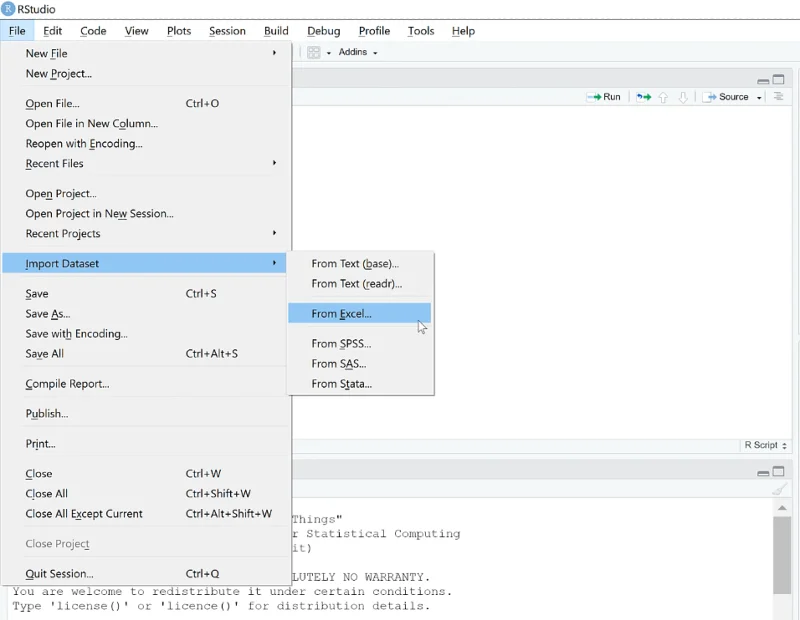This screenshot has height=620, width=800.
Task: Show document outline icon
Action: (778, 96)
